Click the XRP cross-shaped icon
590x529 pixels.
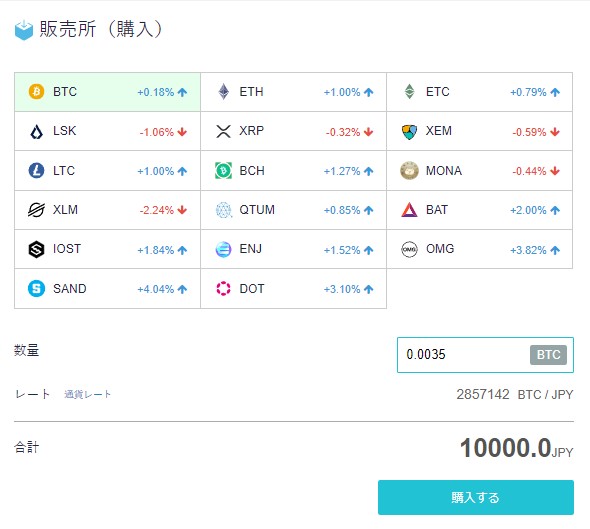pyautogui.click(x=224, y=131)
